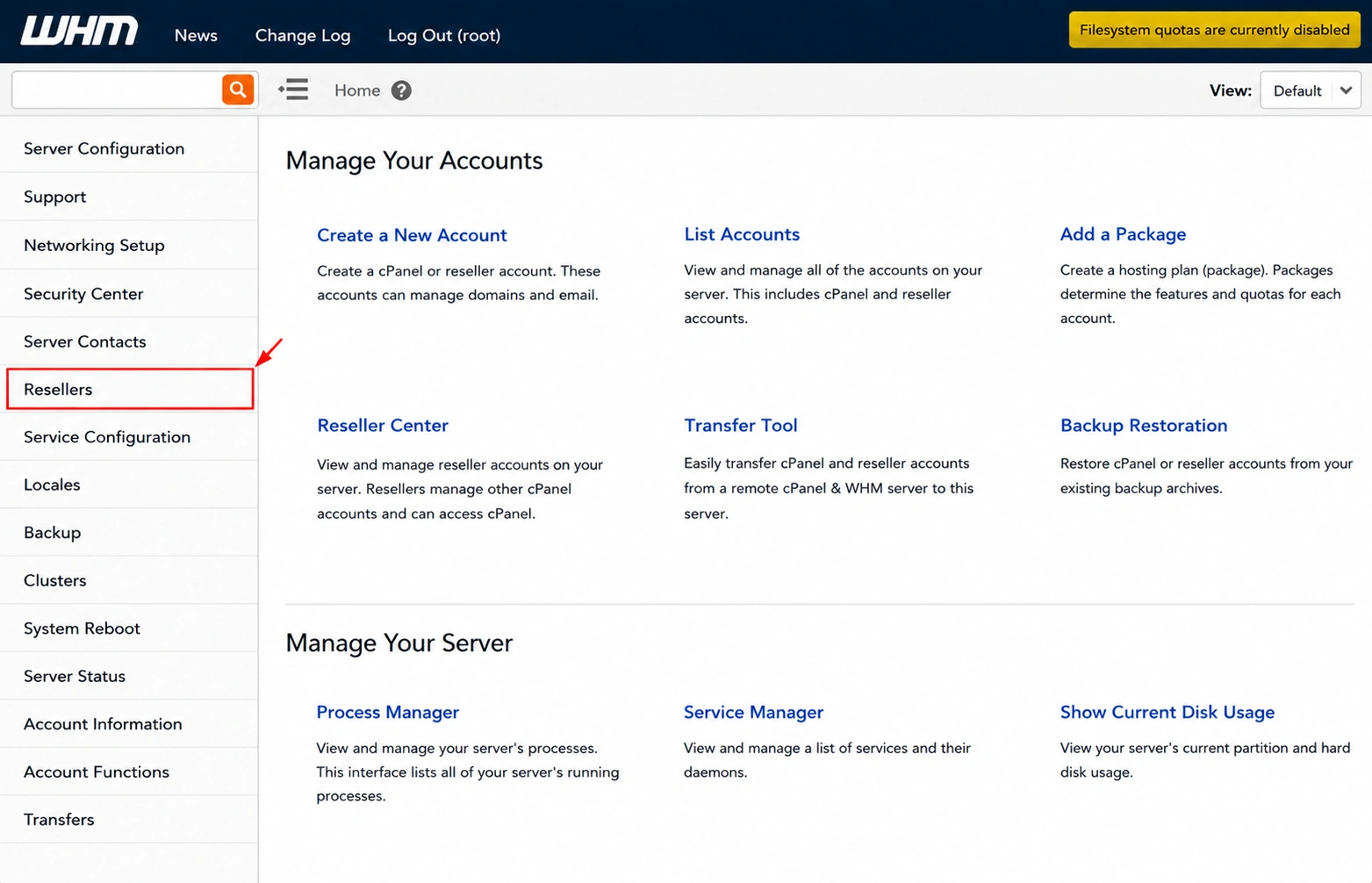Open Locales in the sidebar
This screenshot has height=883, width=1372.
tap(129, 485)
